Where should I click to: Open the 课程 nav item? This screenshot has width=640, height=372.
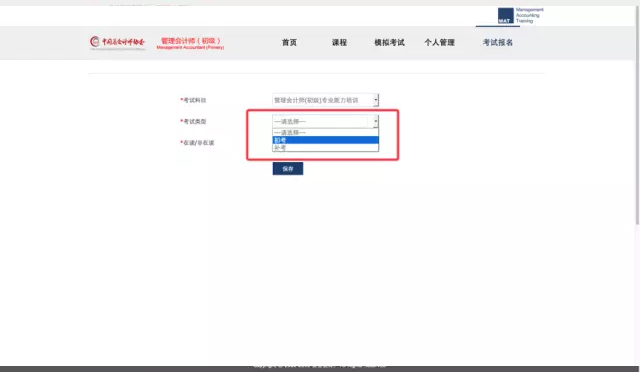(x=339, y=42)
